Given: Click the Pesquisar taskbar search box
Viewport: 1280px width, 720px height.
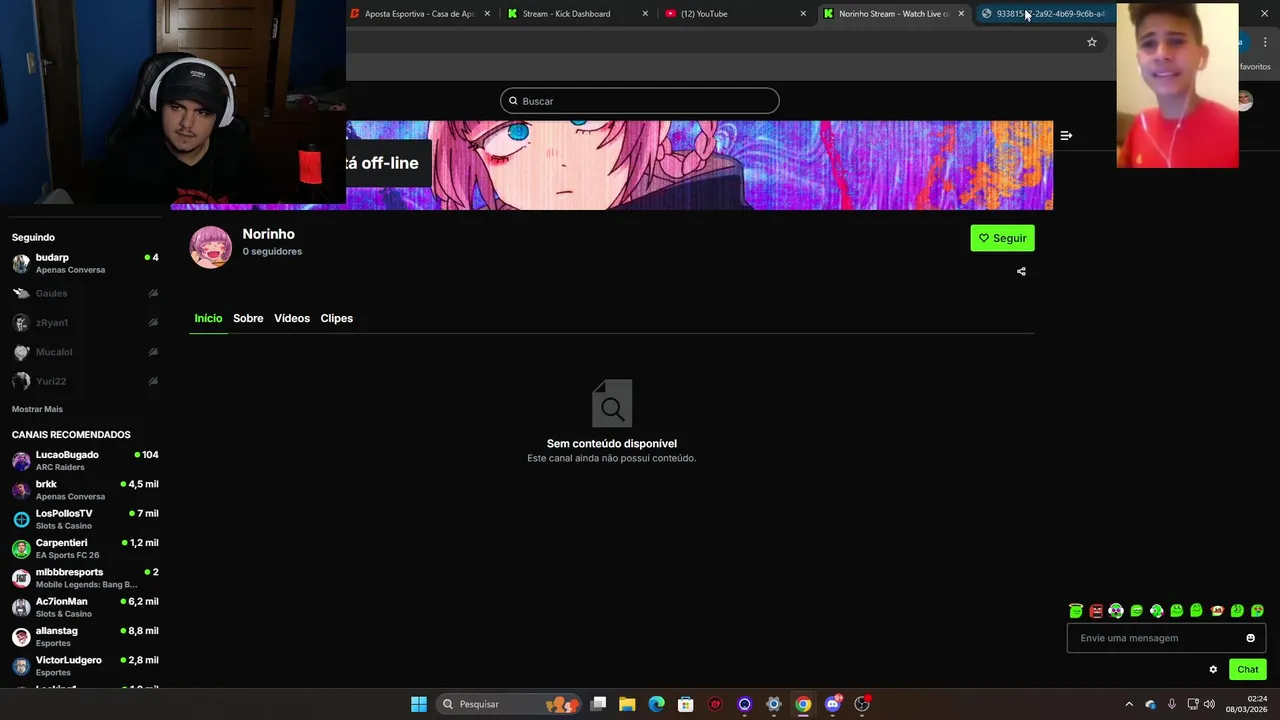Looking at the screenshot, I should point(510,704).
